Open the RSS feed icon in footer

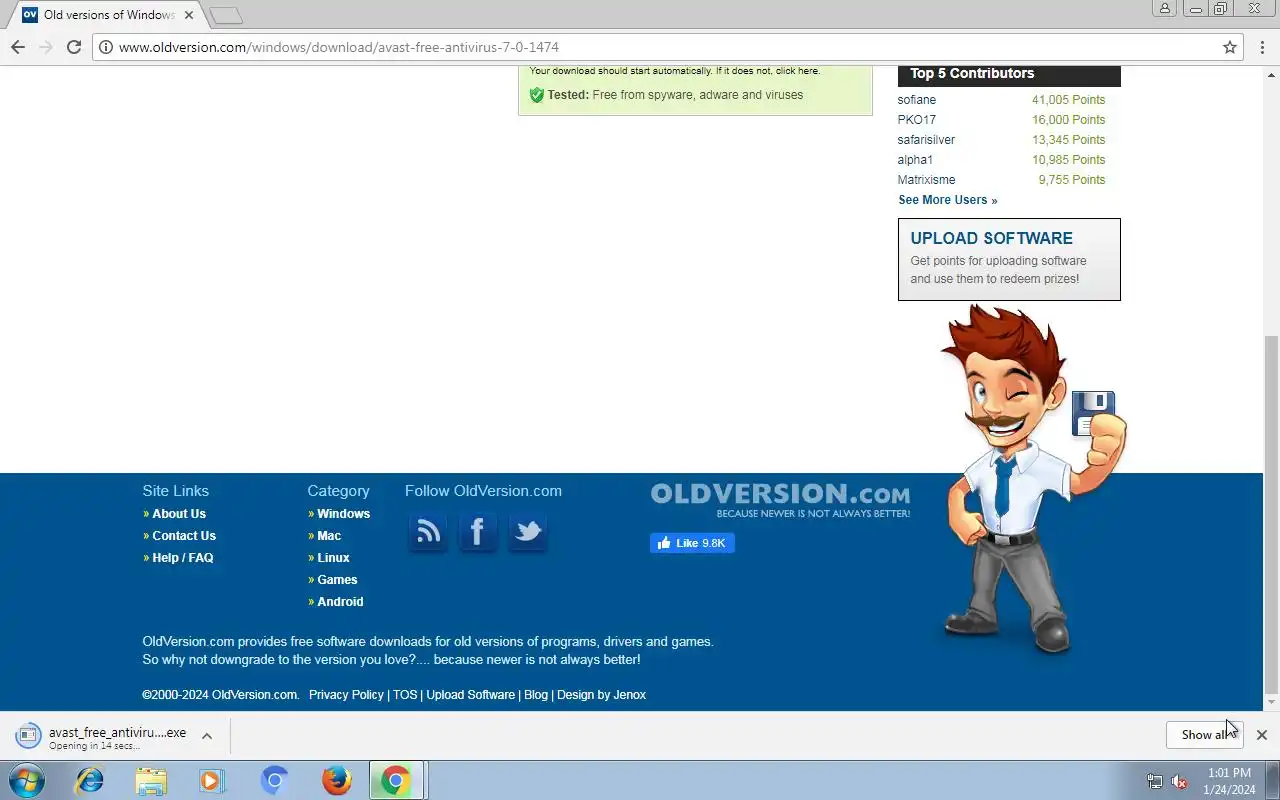[x=428, y=531]
